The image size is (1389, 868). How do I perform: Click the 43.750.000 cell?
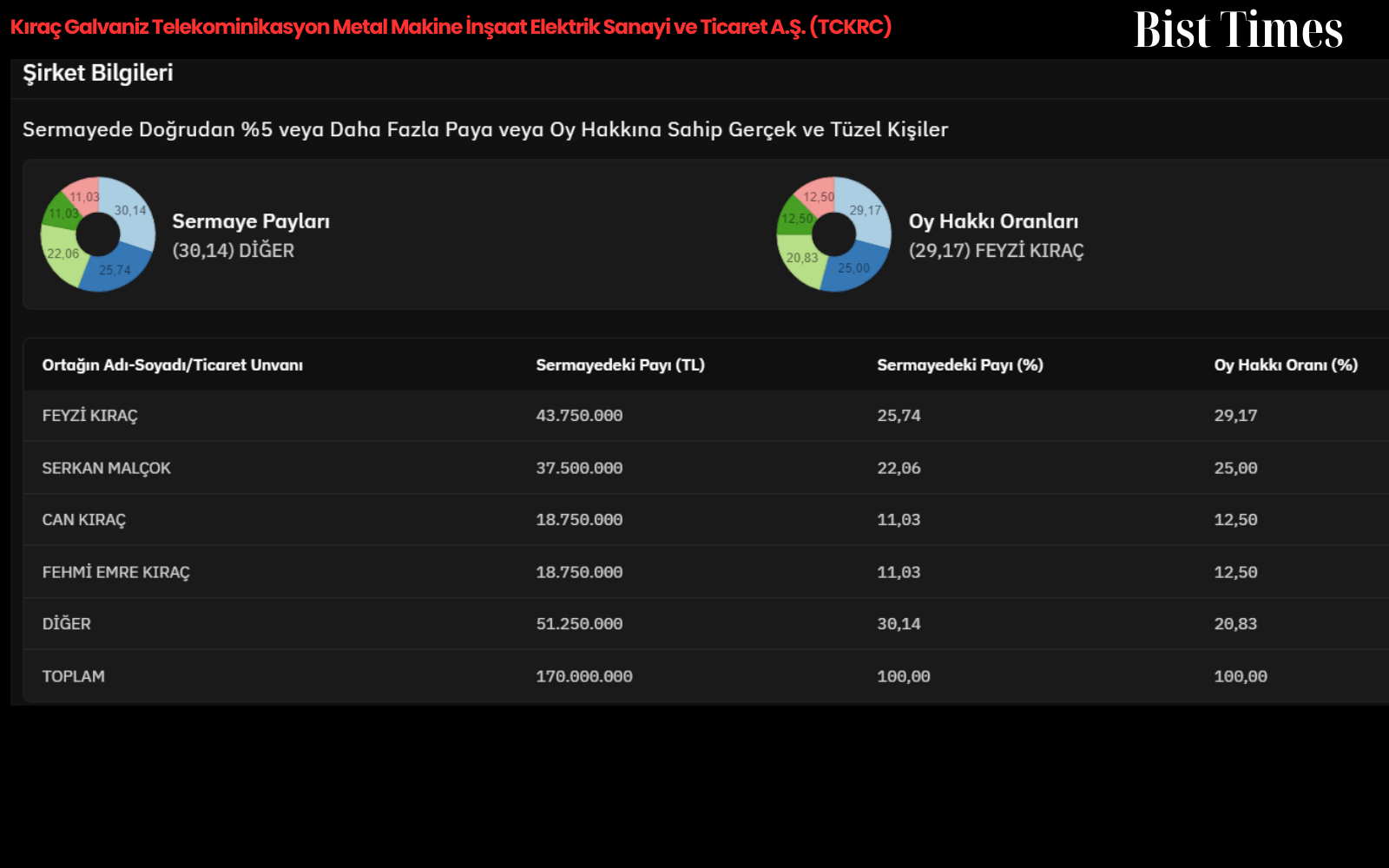pyautogui.click(x=579, y=416)
